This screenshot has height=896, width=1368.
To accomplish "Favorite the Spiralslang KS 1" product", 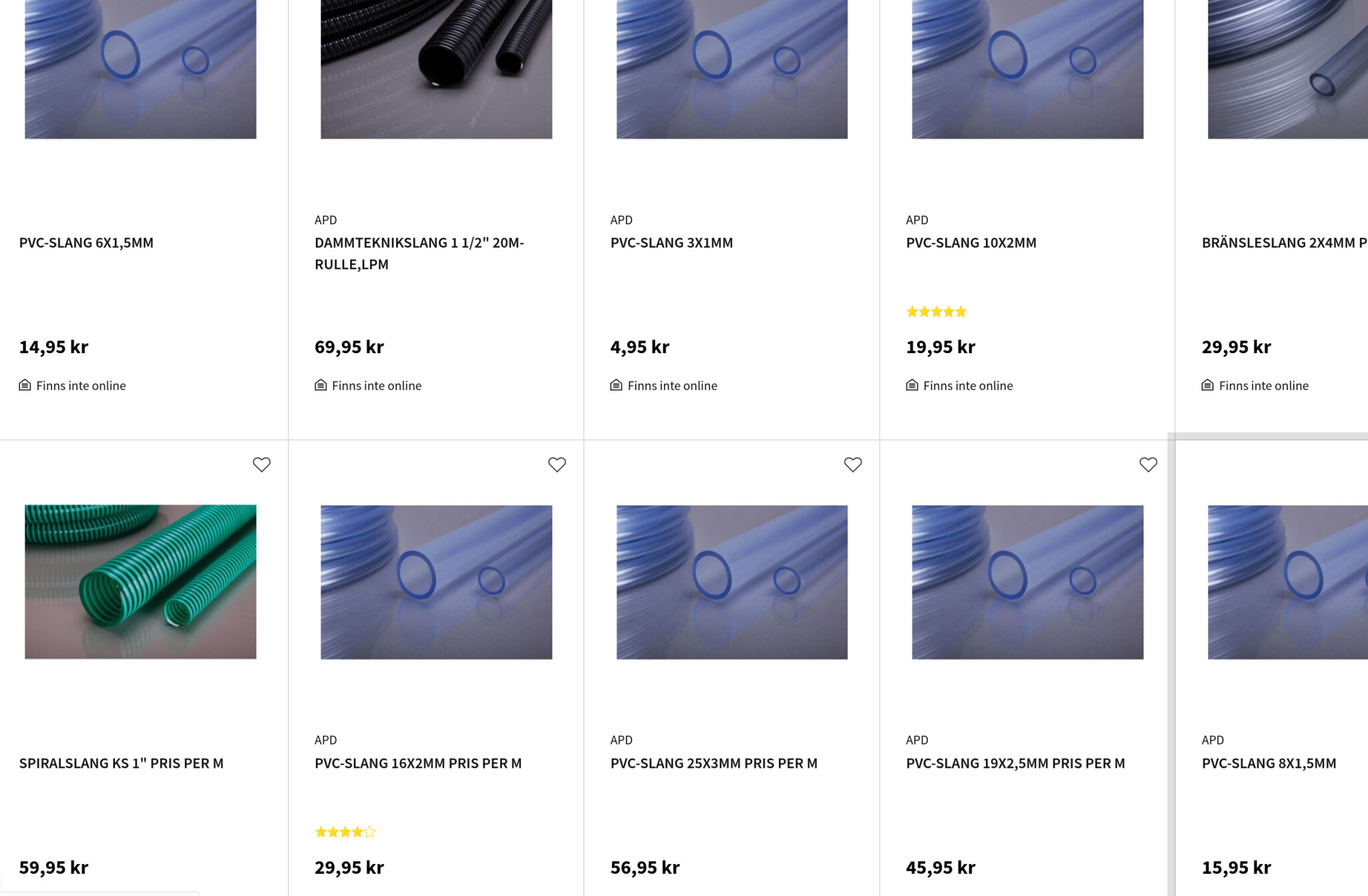I will (262, 465).
